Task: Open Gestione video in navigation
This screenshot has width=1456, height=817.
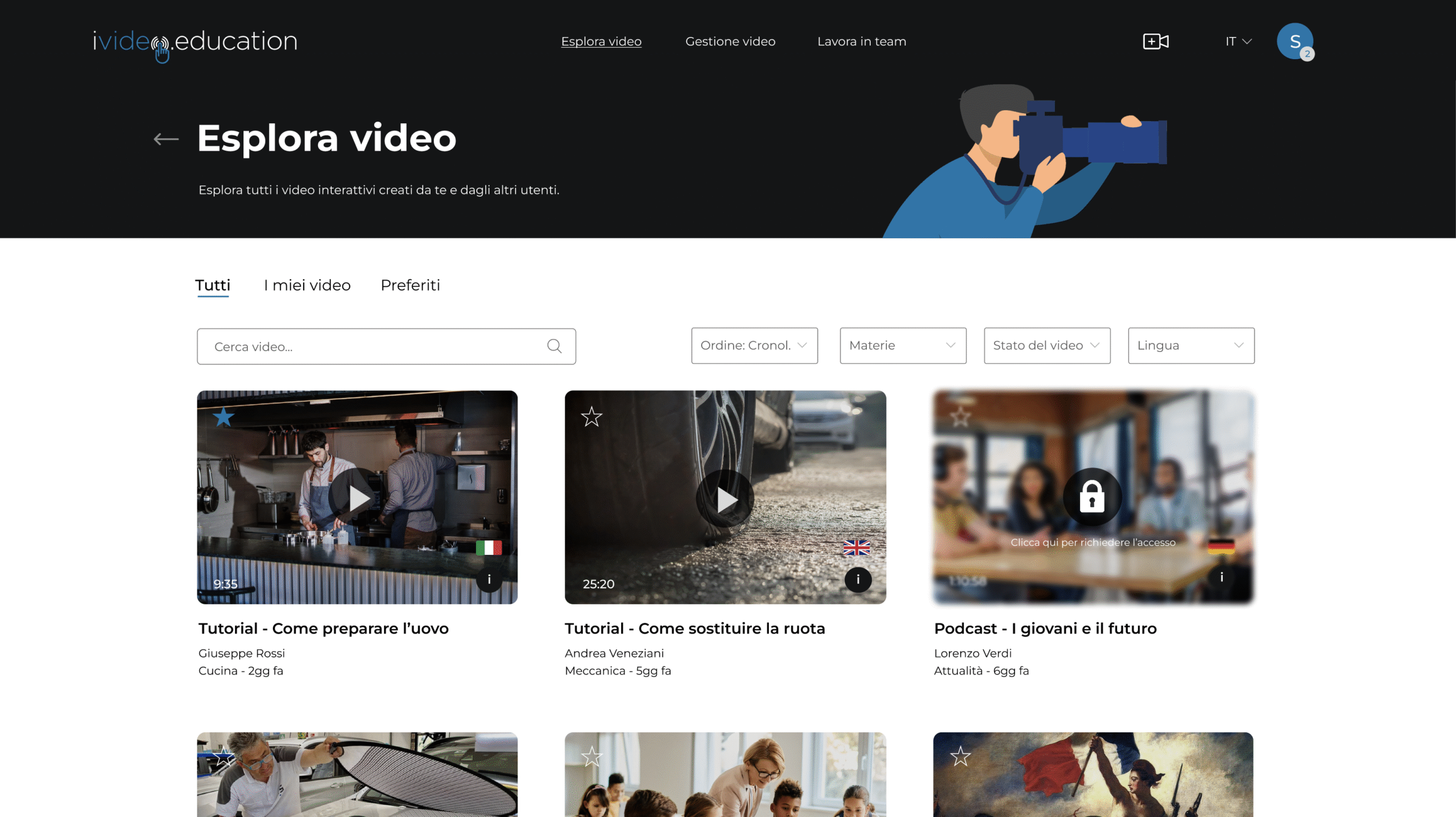Action: (730, 42)
